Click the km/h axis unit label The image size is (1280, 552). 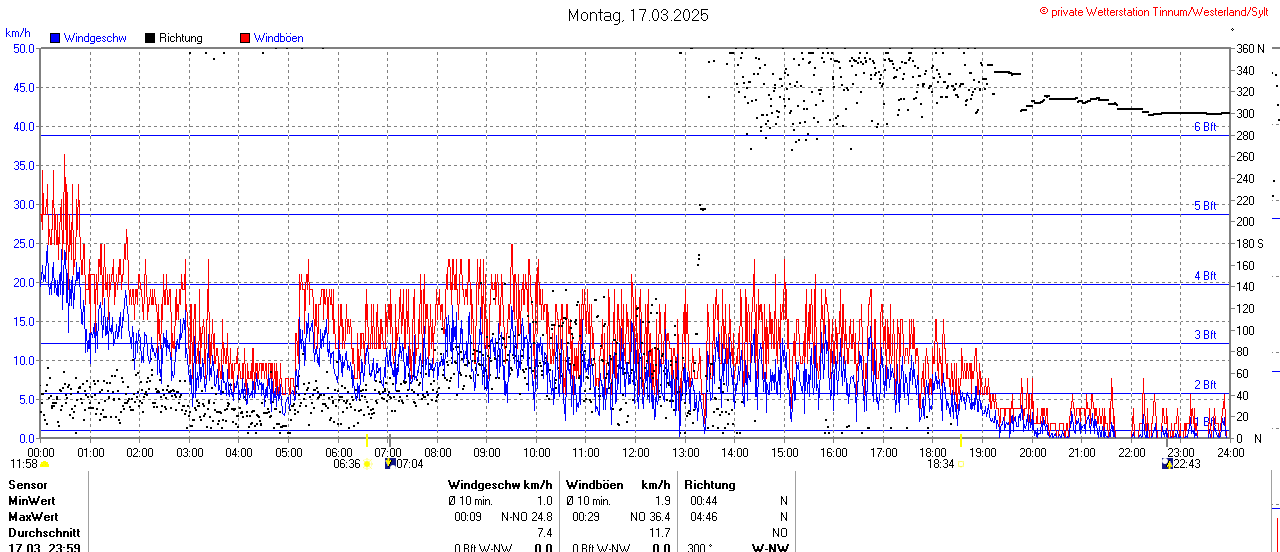point(18,33)
